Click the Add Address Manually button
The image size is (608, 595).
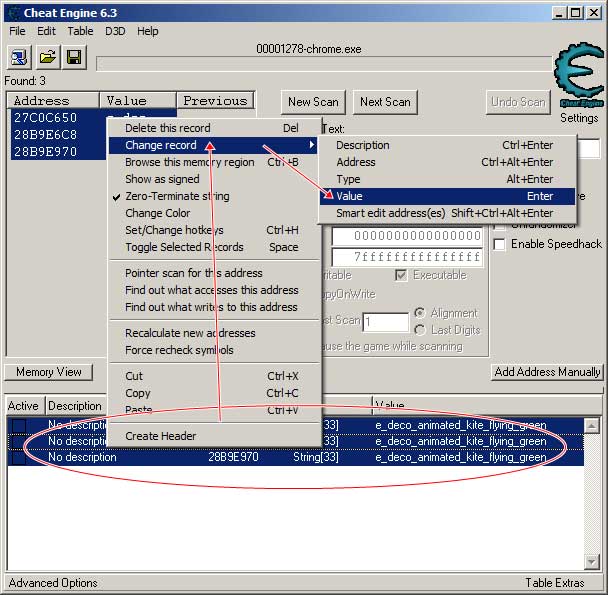547,372
